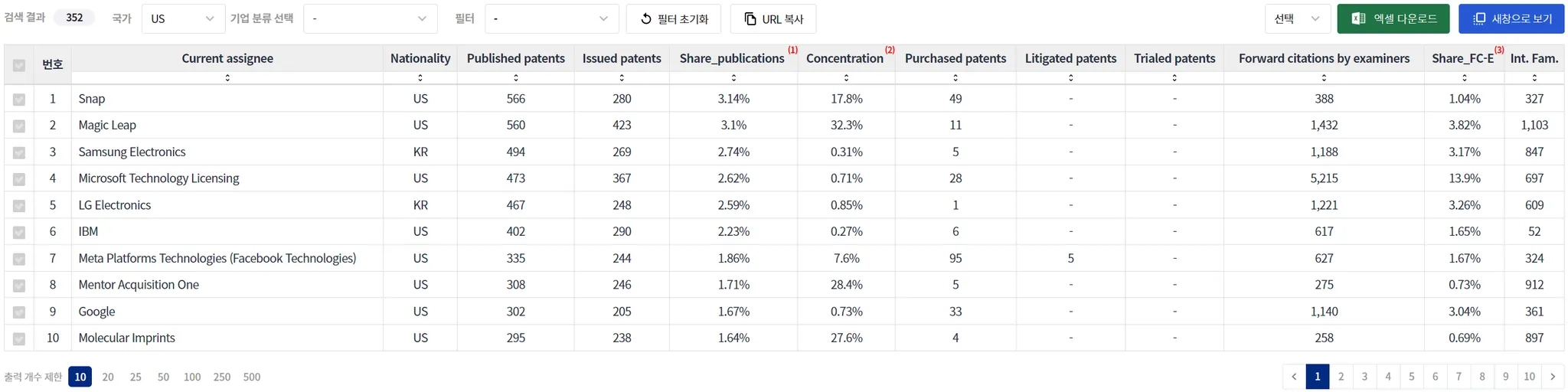This screenshot has height=392, width=1568.
Task: Toggle the select-all header checkbox
Action: pos(19,65)
